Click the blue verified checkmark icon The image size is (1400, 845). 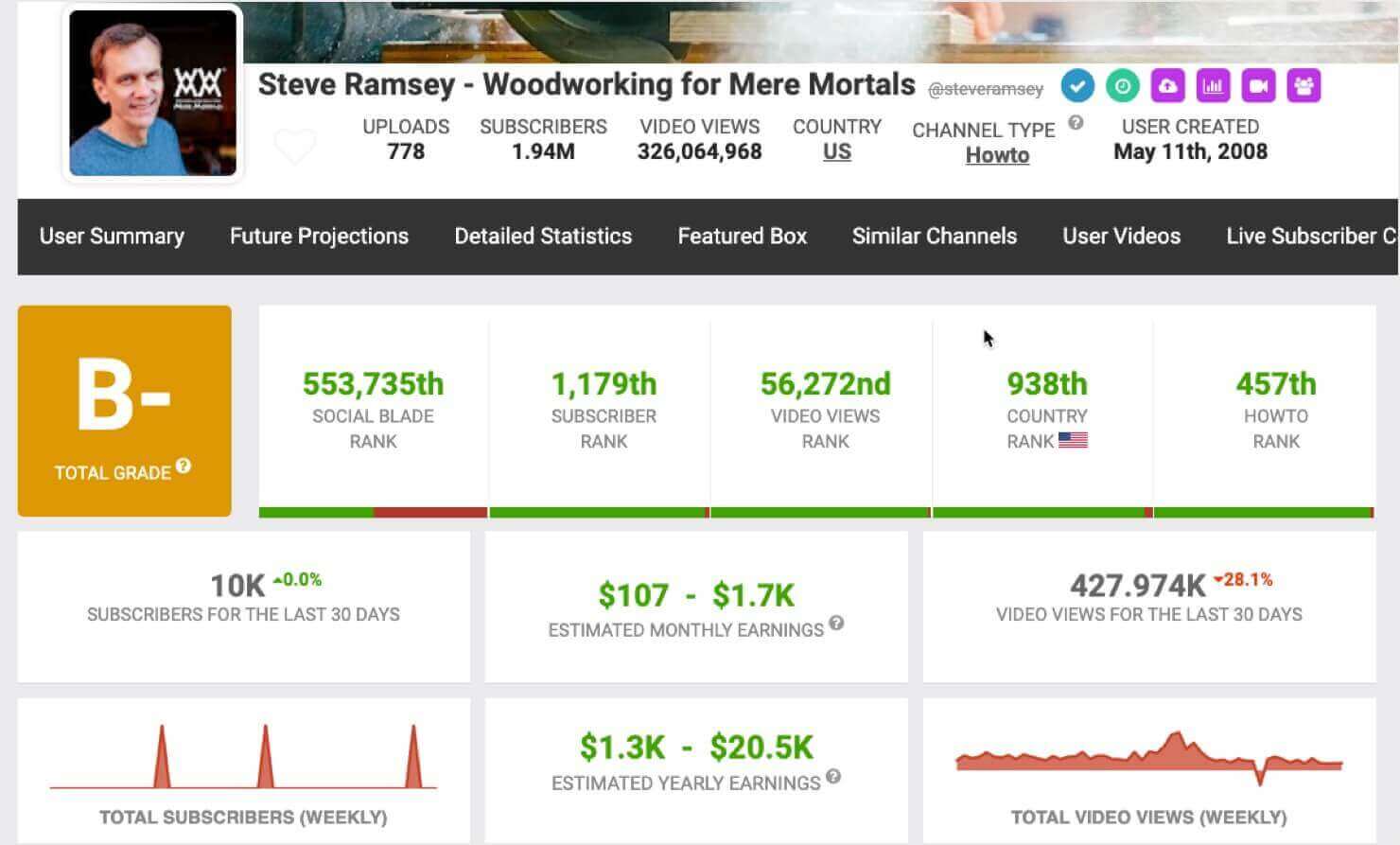pos(1076,85)
